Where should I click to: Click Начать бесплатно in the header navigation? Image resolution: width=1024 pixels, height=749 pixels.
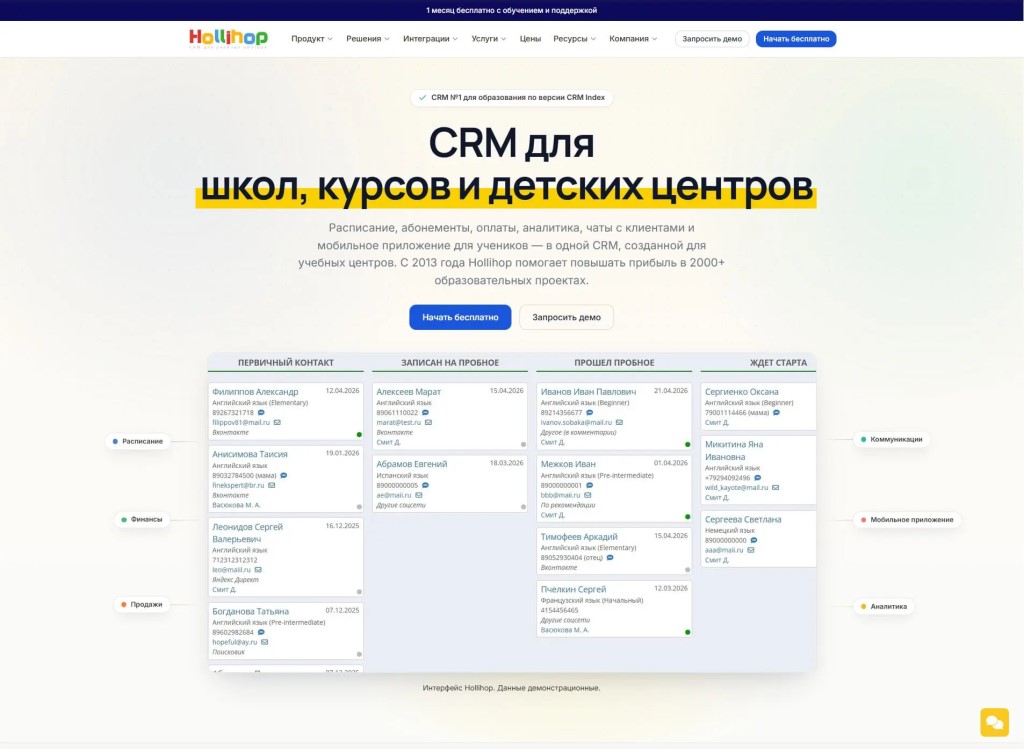(x=796, y=39)
